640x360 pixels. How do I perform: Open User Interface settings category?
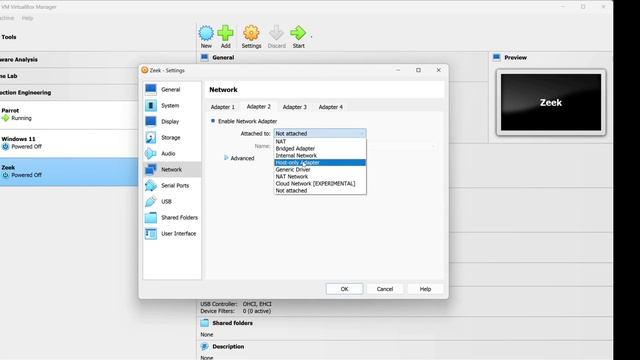pyautogui.click(x=172, y=233)
